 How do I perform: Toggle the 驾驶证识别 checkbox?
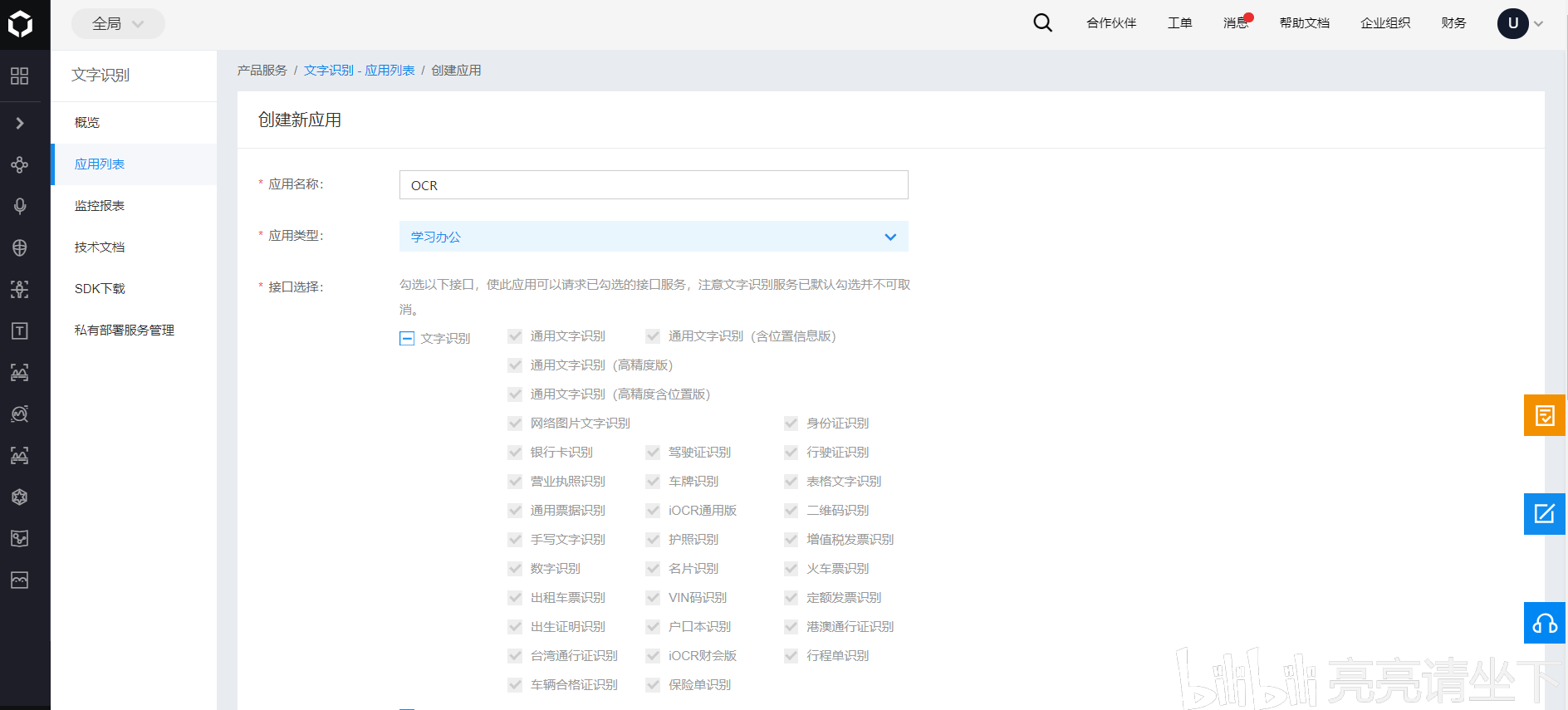pos(653,453)
